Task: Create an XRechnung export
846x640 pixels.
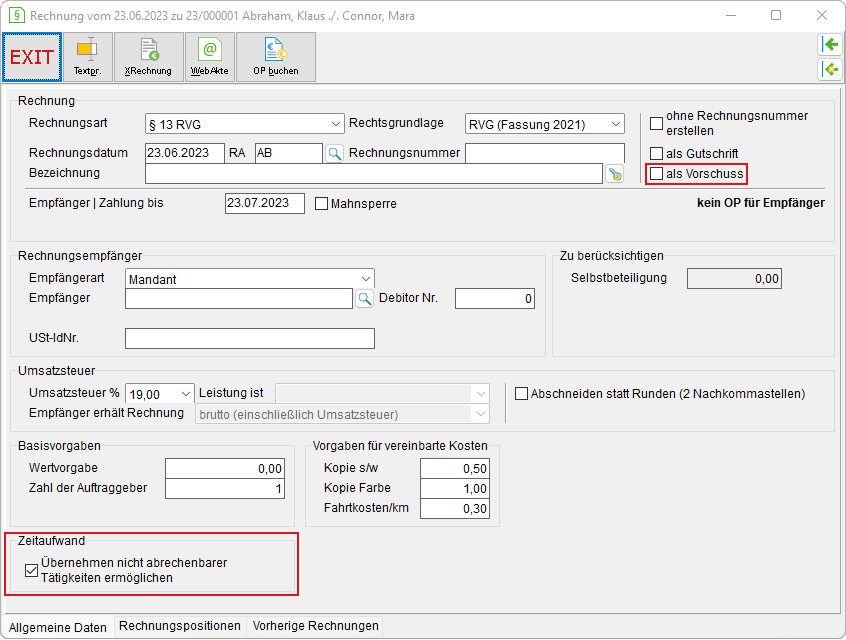Action: 148,57
